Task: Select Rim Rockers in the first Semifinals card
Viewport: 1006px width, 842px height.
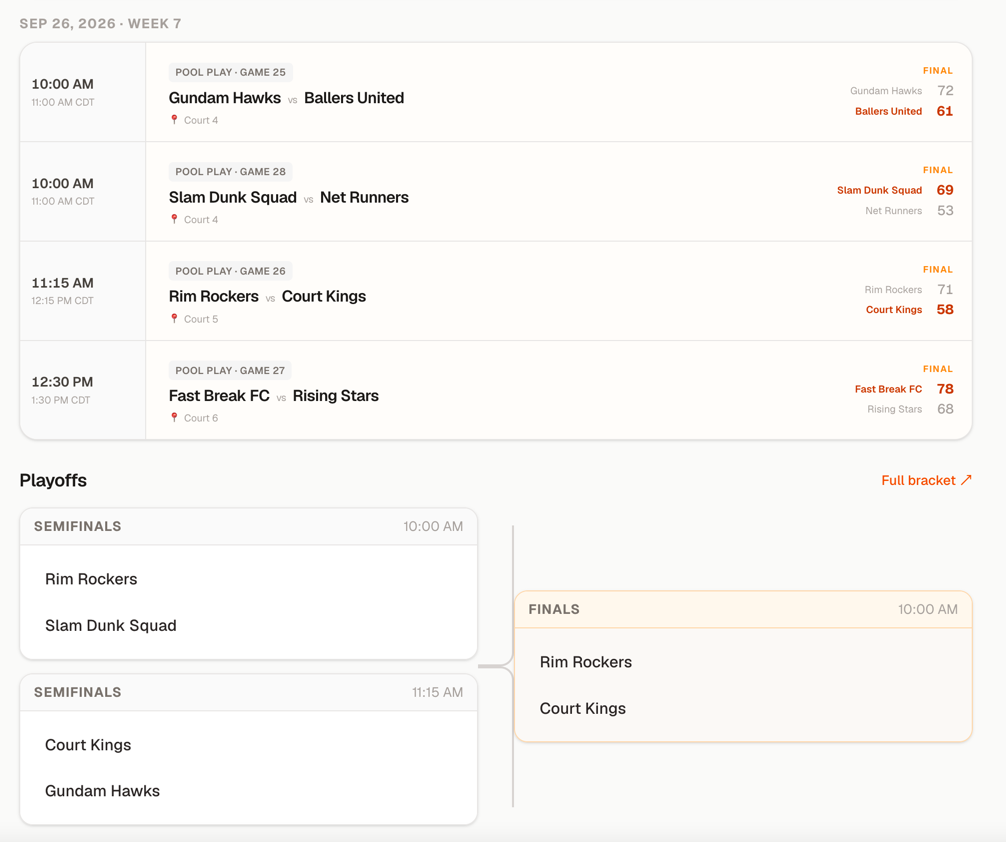Action: tap(91, 579)
